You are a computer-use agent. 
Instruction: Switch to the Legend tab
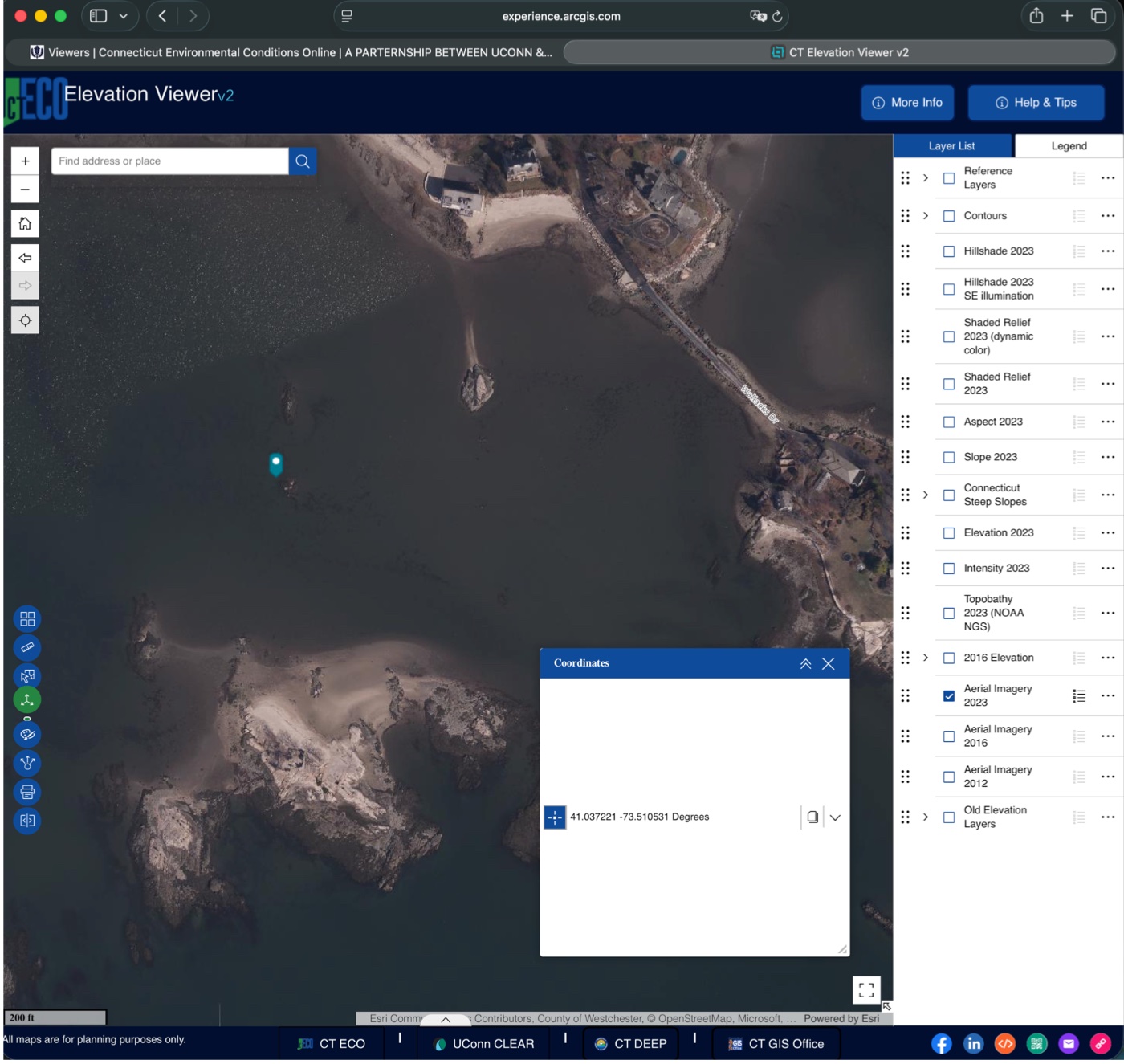coord(1069,146)
